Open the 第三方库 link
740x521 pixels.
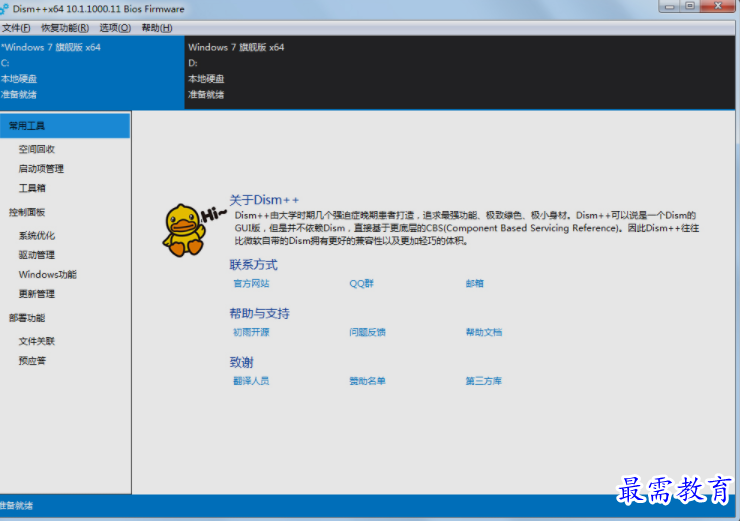(484, 380)
